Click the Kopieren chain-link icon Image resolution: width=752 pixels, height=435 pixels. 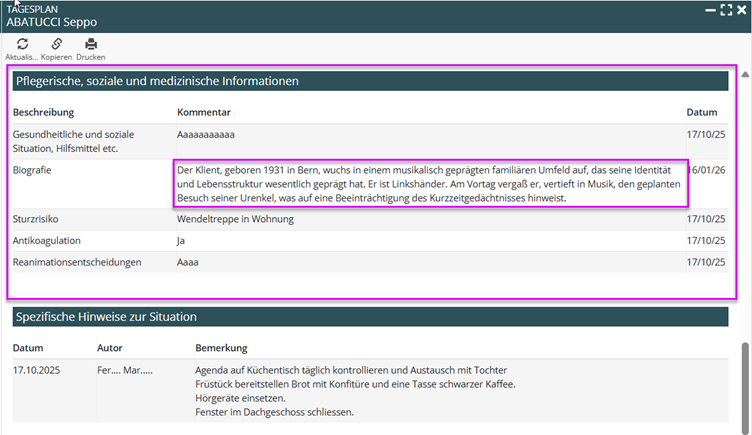[56, 44]
